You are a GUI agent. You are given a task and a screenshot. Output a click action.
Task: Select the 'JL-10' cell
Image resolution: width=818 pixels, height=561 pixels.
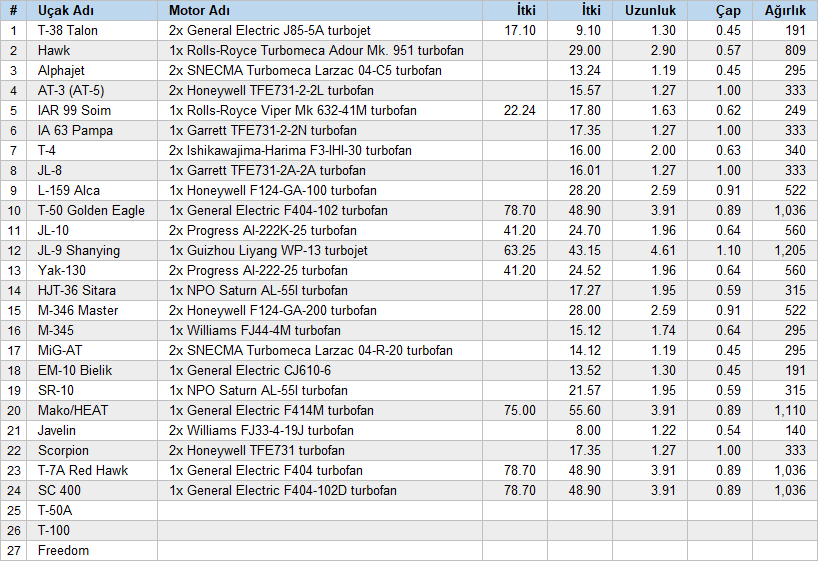tap(92, 231)
